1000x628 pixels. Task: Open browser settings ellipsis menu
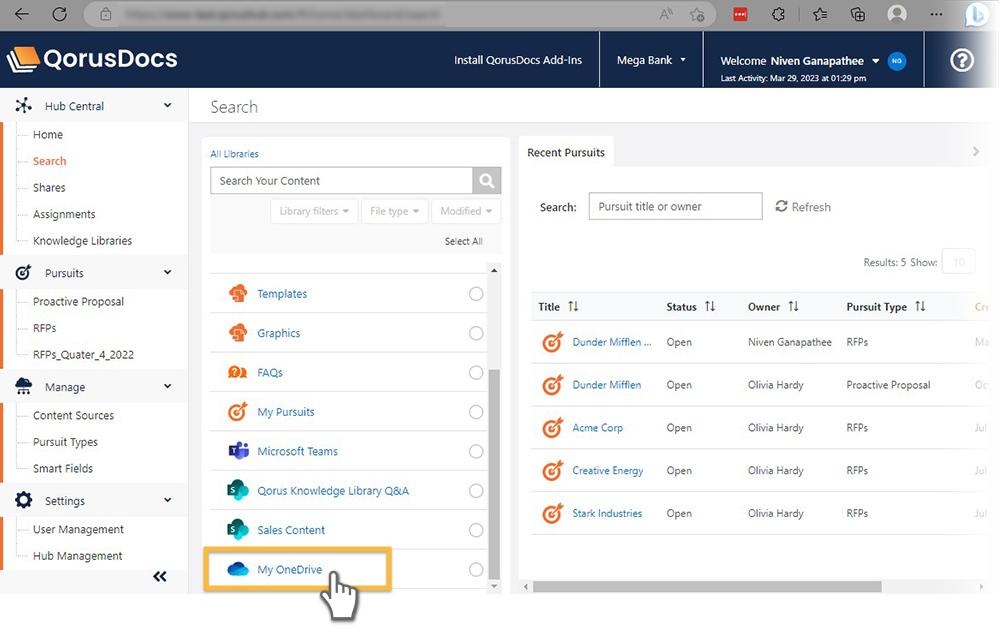(936, 14)
